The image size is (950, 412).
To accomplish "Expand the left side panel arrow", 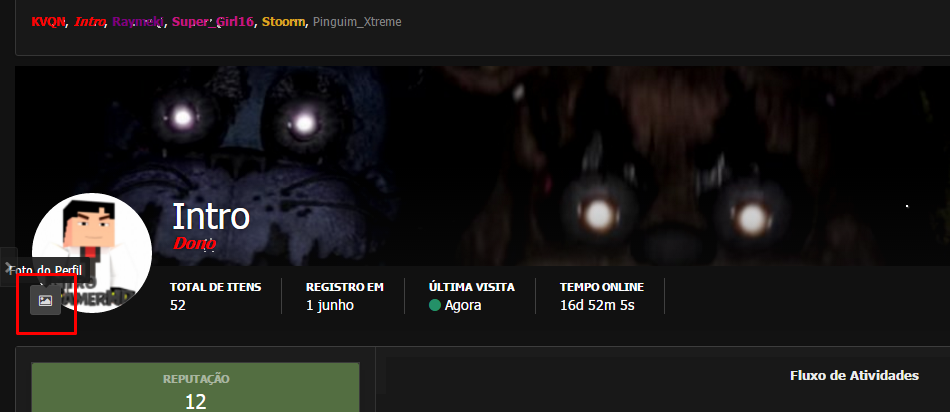I will click(8, 267).
